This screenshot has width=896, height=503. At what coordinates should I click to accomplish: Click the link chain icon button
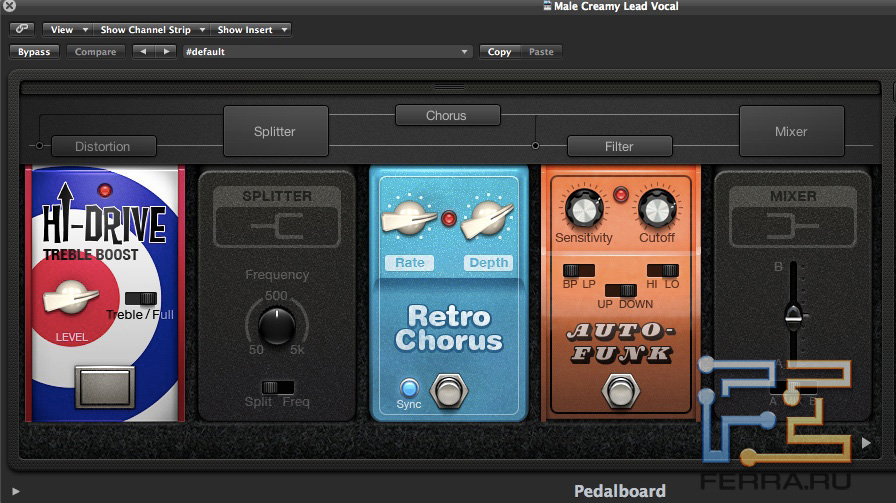22,30
